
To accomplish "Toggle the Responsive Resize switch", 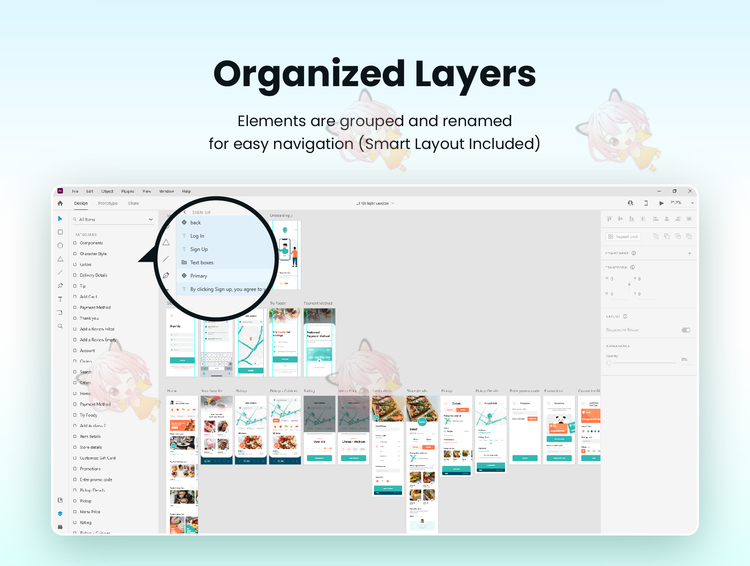I will click(686, 329).
